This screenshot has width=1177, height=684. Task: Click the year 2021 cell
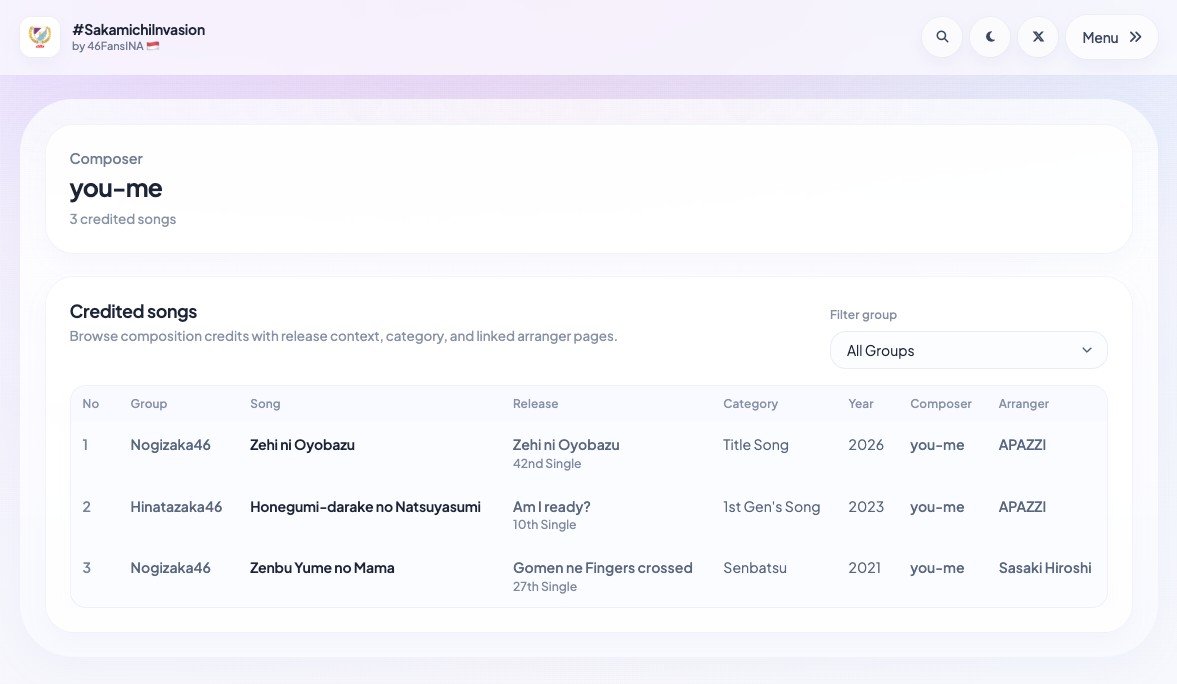click(865, 568)
